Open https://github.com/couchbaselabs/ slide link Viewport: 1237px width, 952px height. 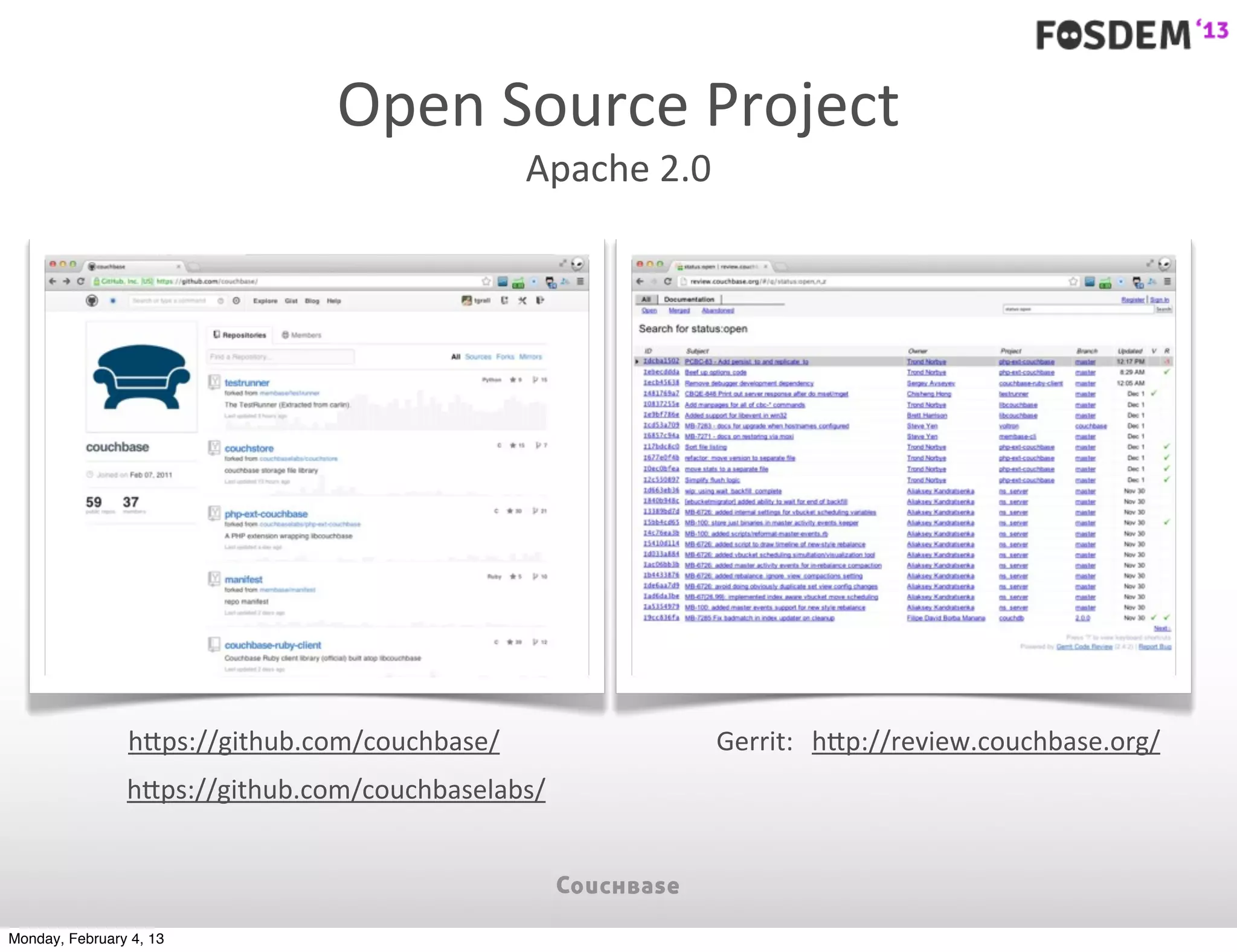(x=336, y=790)
